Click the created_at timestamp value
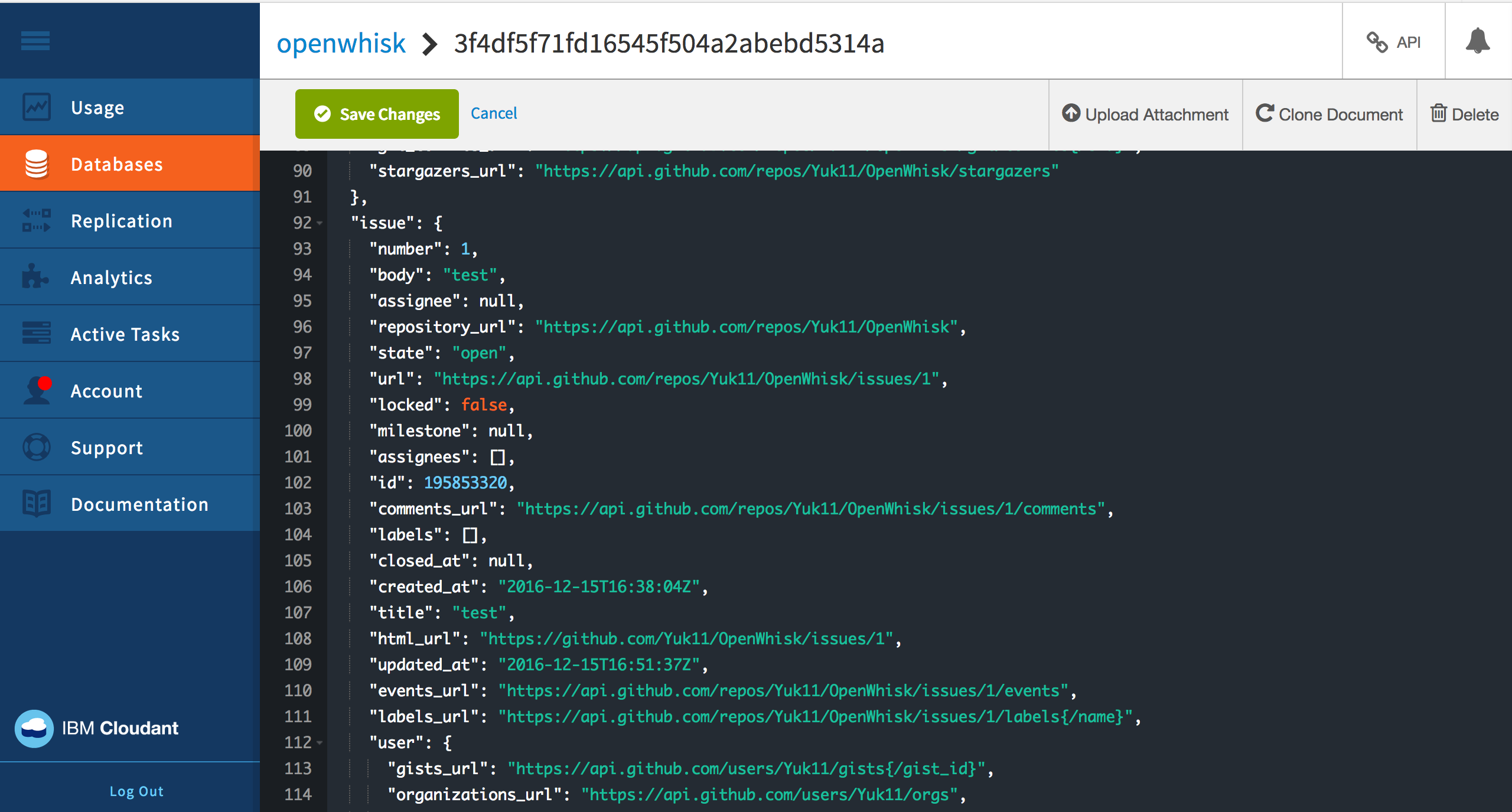This screenshot has height=812, width=1512. pyautogui.click(x=599, y=587)
